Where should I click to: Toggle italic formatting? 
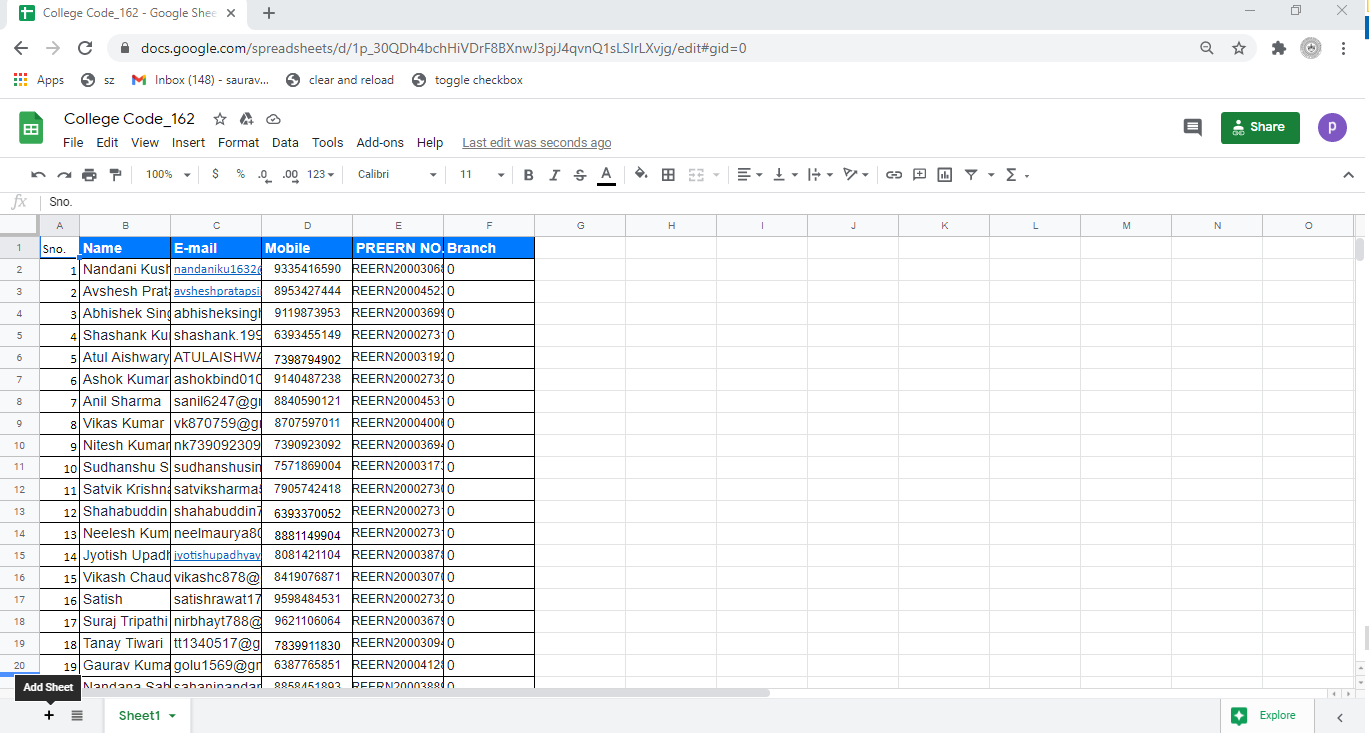(x=555, y=175)
